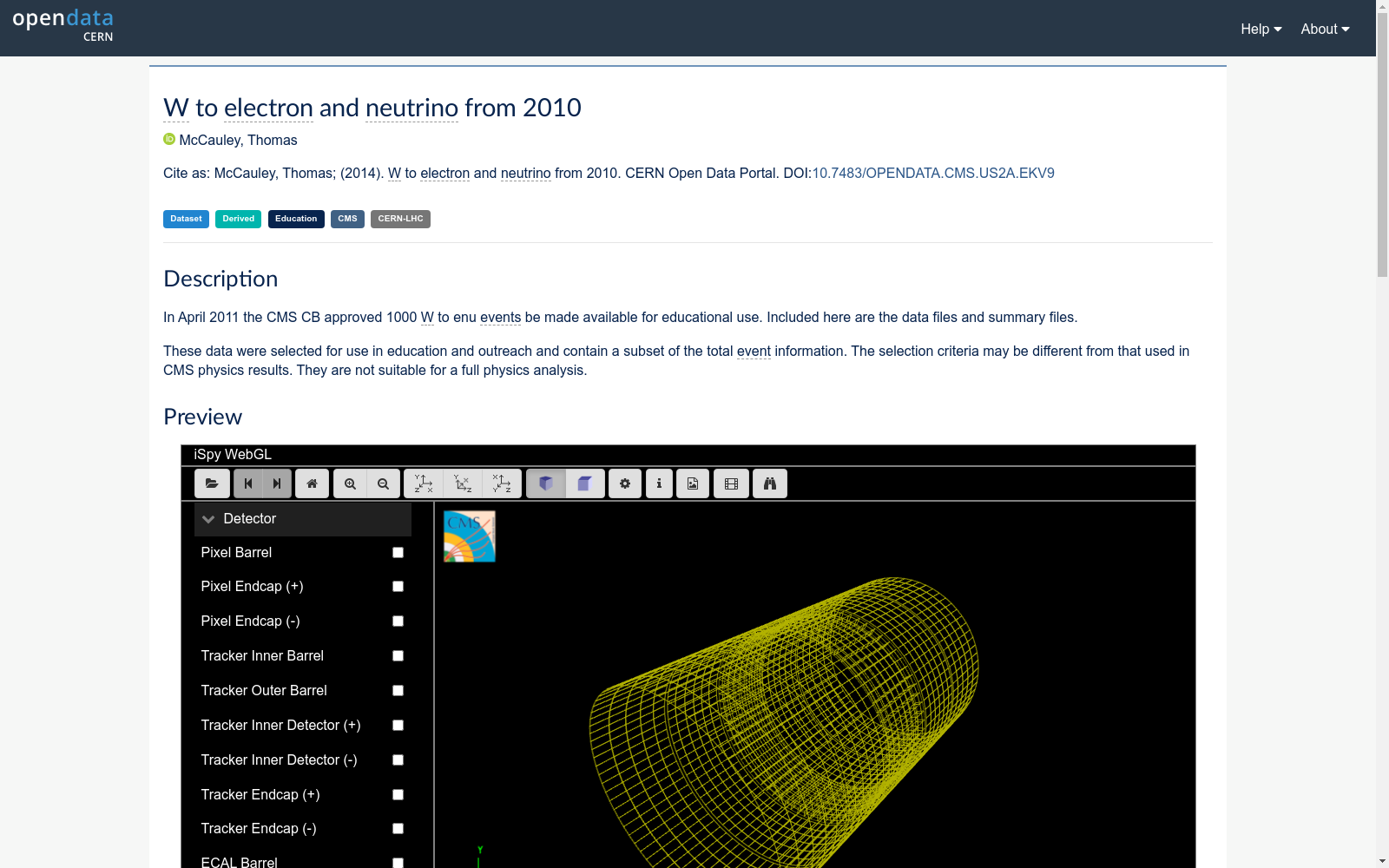Enable Pixel Endcap (+) checkbox
Image resolution: width=1389 pixels, height=868 pixels.
[x=398, y=587]
